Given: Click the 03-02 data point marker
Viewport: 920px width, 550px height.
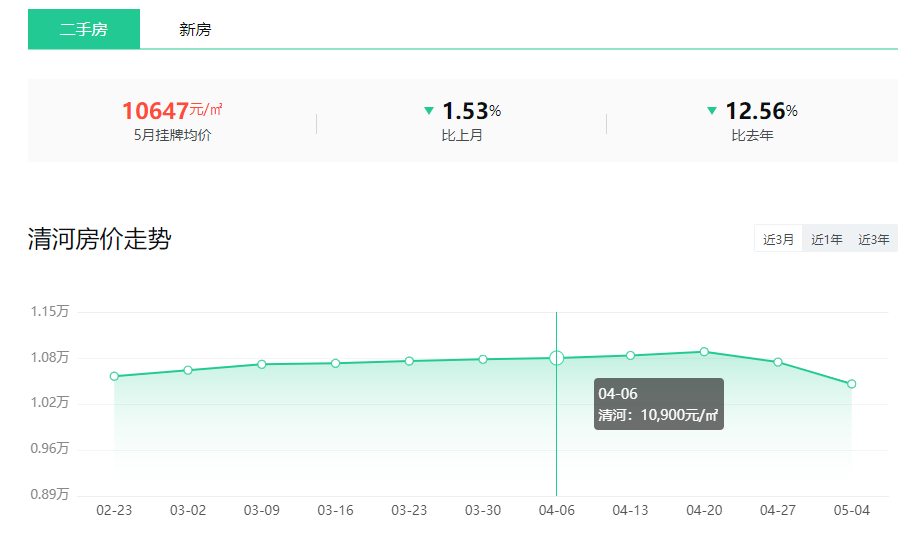Looking at the screenshot, I should [188, 370].
